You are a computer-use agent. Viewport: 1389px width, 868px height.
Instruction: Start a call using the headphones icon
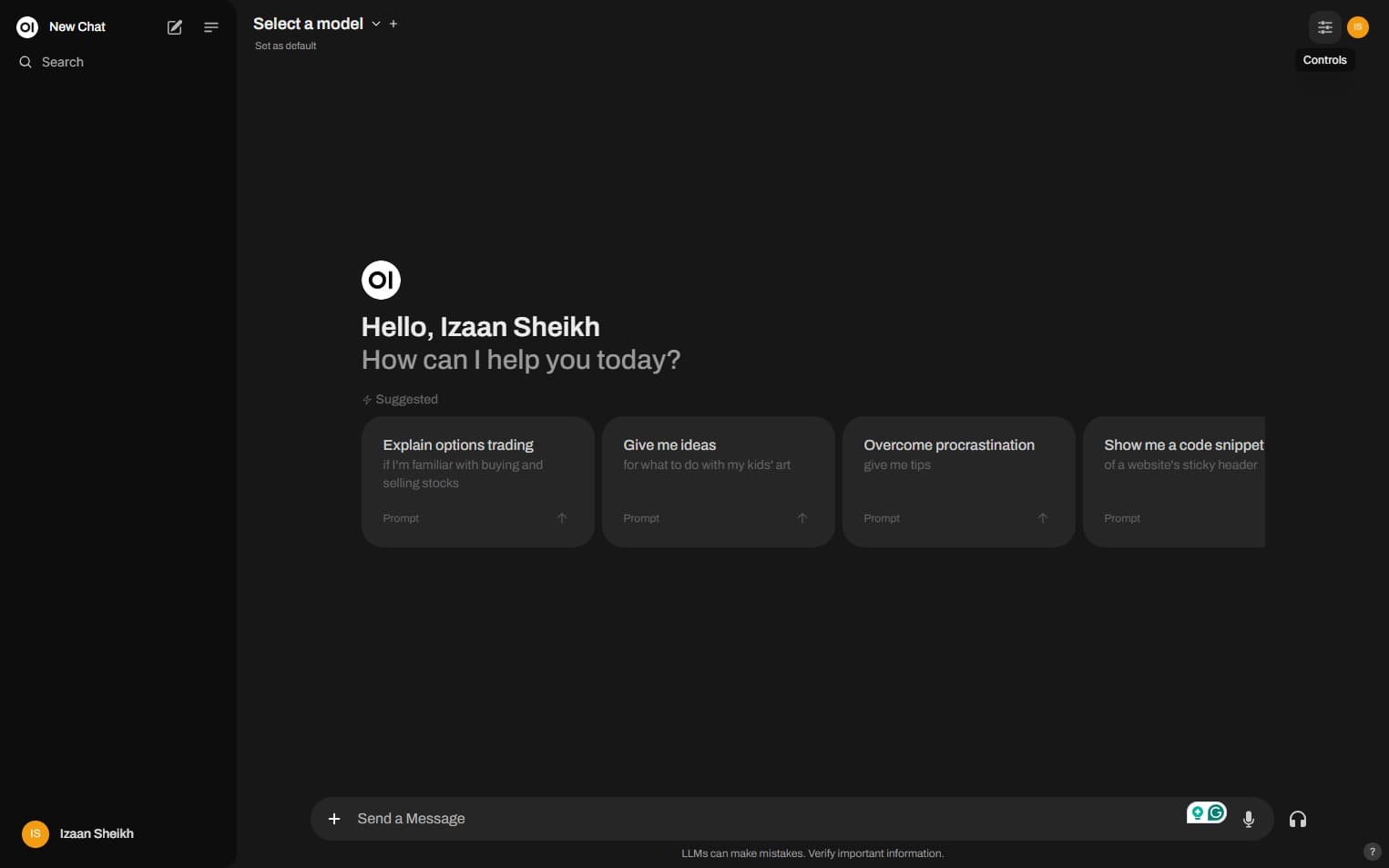pos(1298,819)
